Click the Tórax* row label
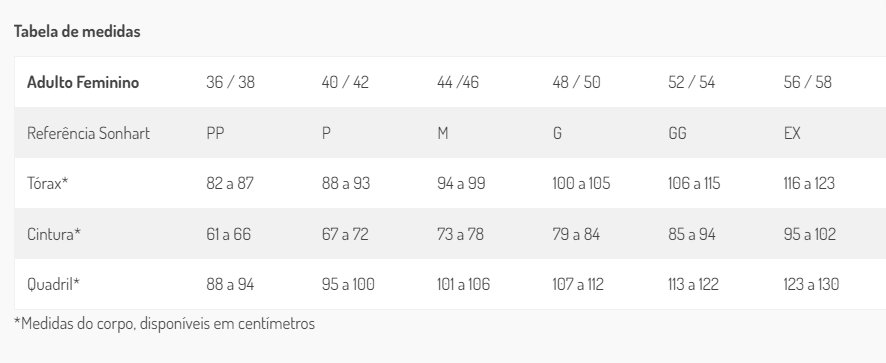Screen dimensions: 886x363 [x=47, y=183]
